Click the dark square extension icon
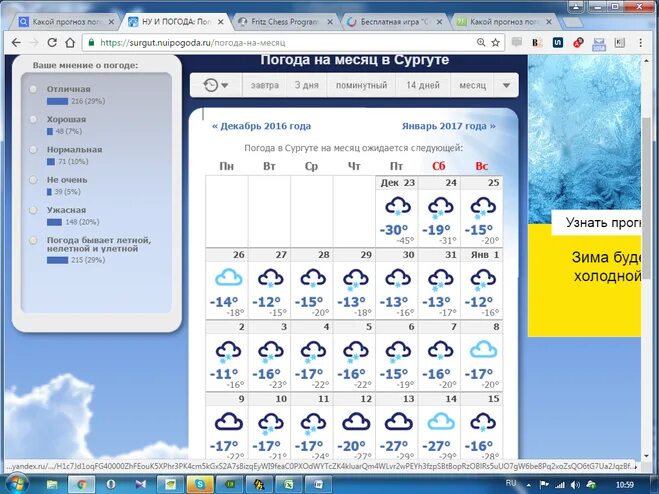The height and width of the screenshot is (494, 659). coord(558,42)
